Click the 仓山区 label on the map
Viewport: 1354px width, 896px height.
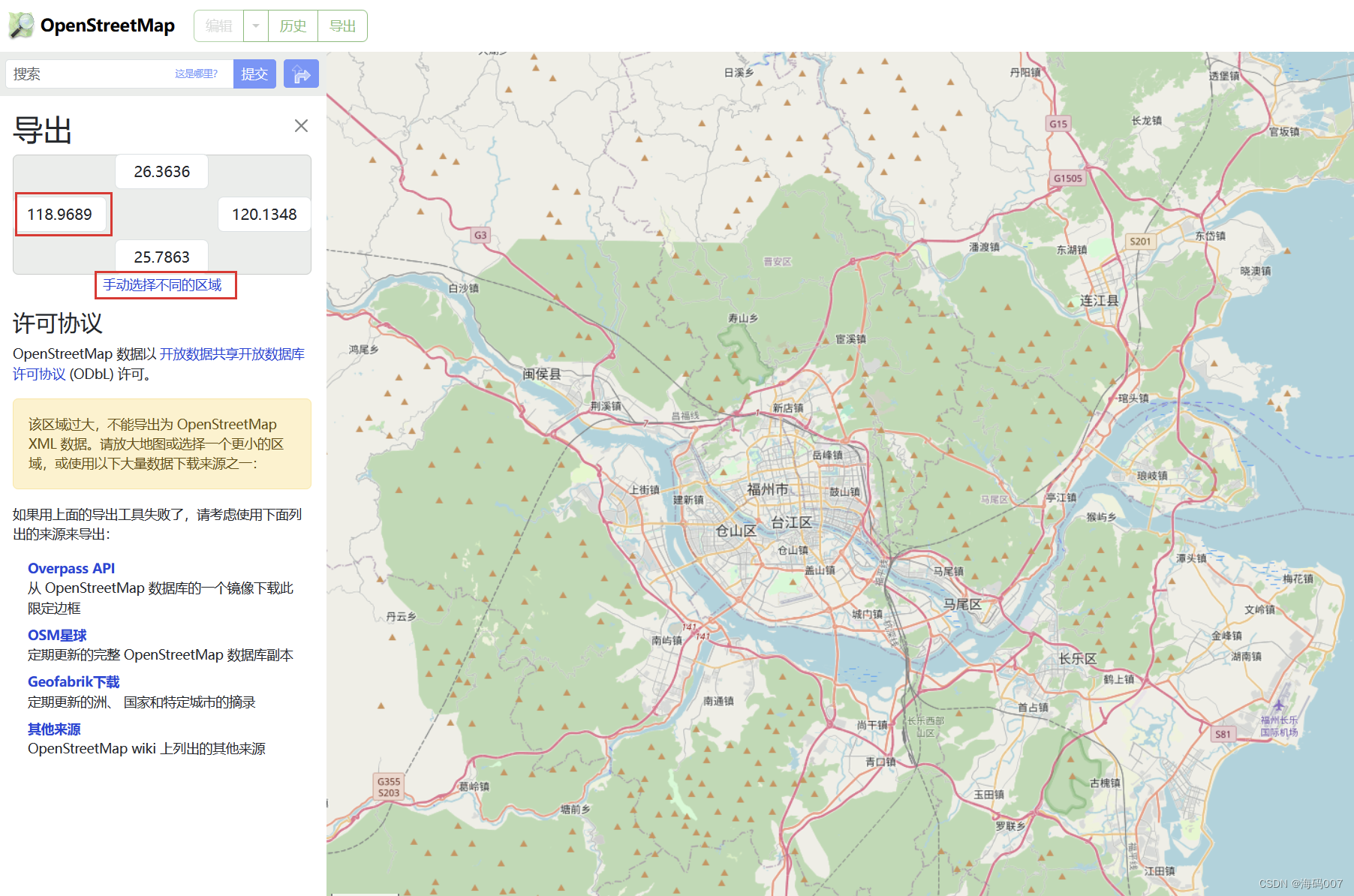(x=735, y=531)
